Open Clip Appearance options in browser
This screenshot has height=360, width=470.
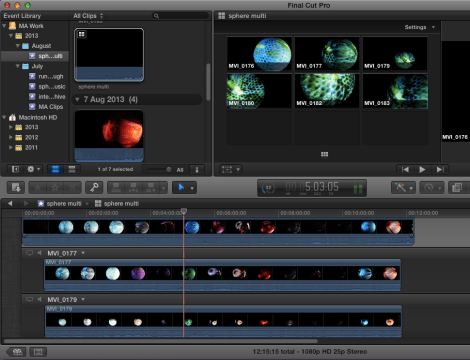197,170
